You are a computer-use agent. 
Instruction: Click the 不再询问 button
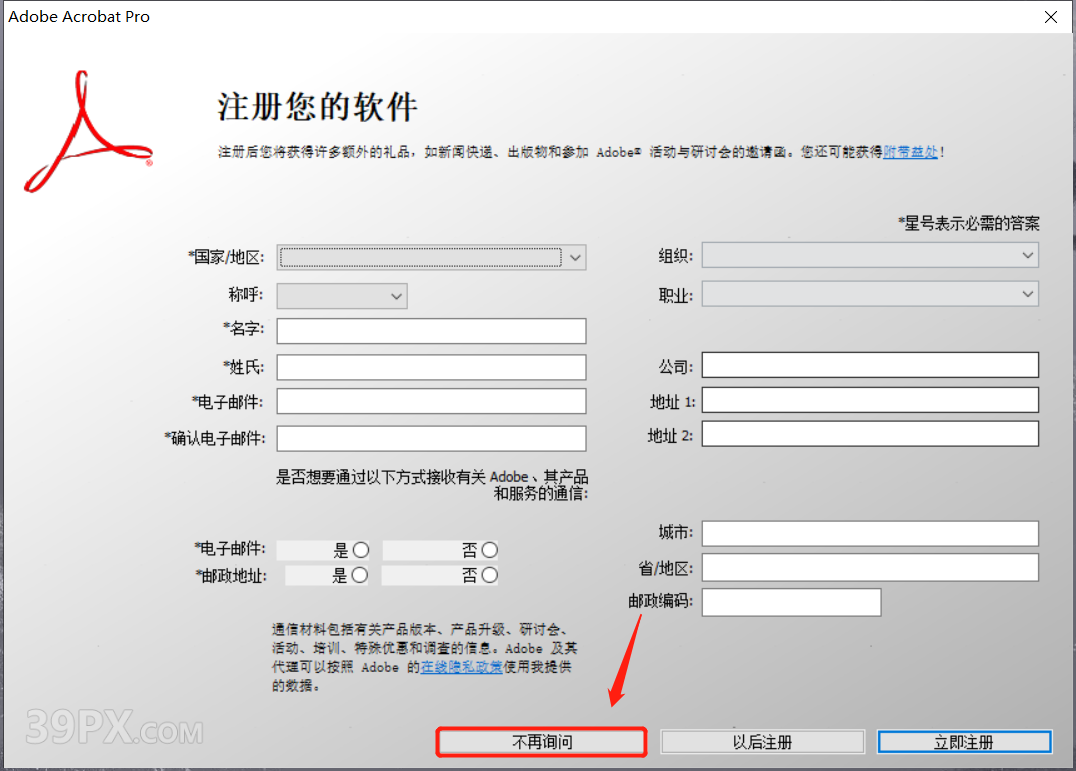[x=540, y=741]
